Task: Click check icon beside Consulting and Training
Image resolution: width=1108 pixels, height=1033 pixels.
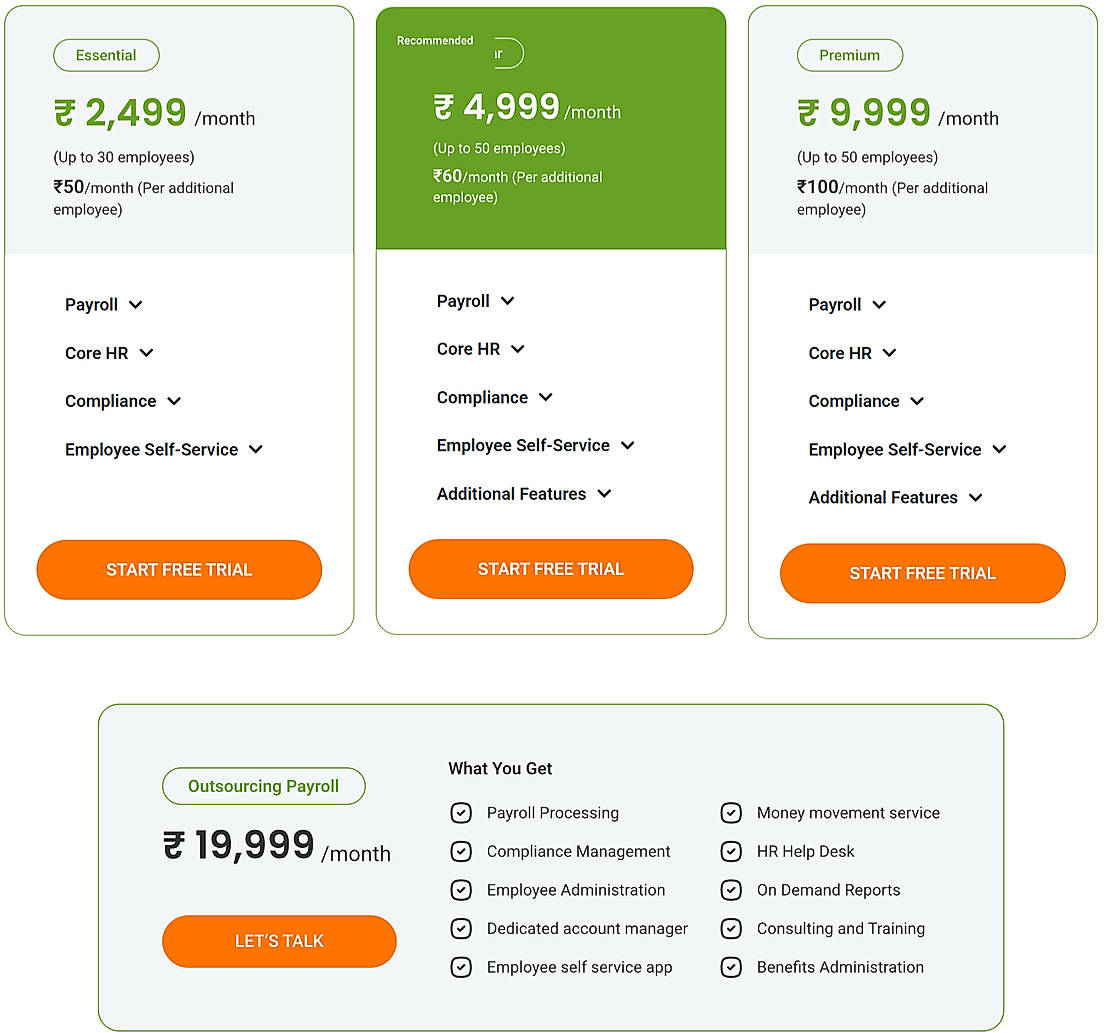Action: 731,929
